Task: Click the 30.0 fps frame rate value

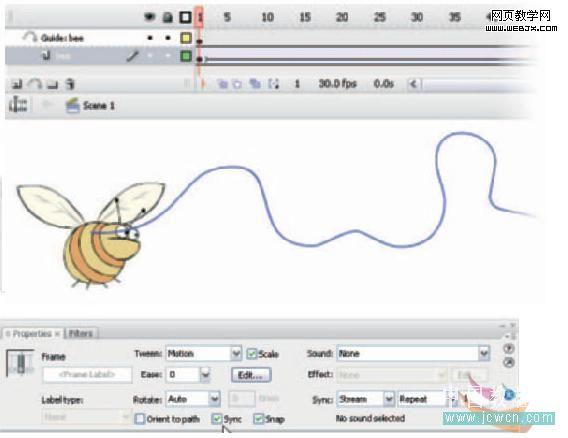Action: [337, 84]
